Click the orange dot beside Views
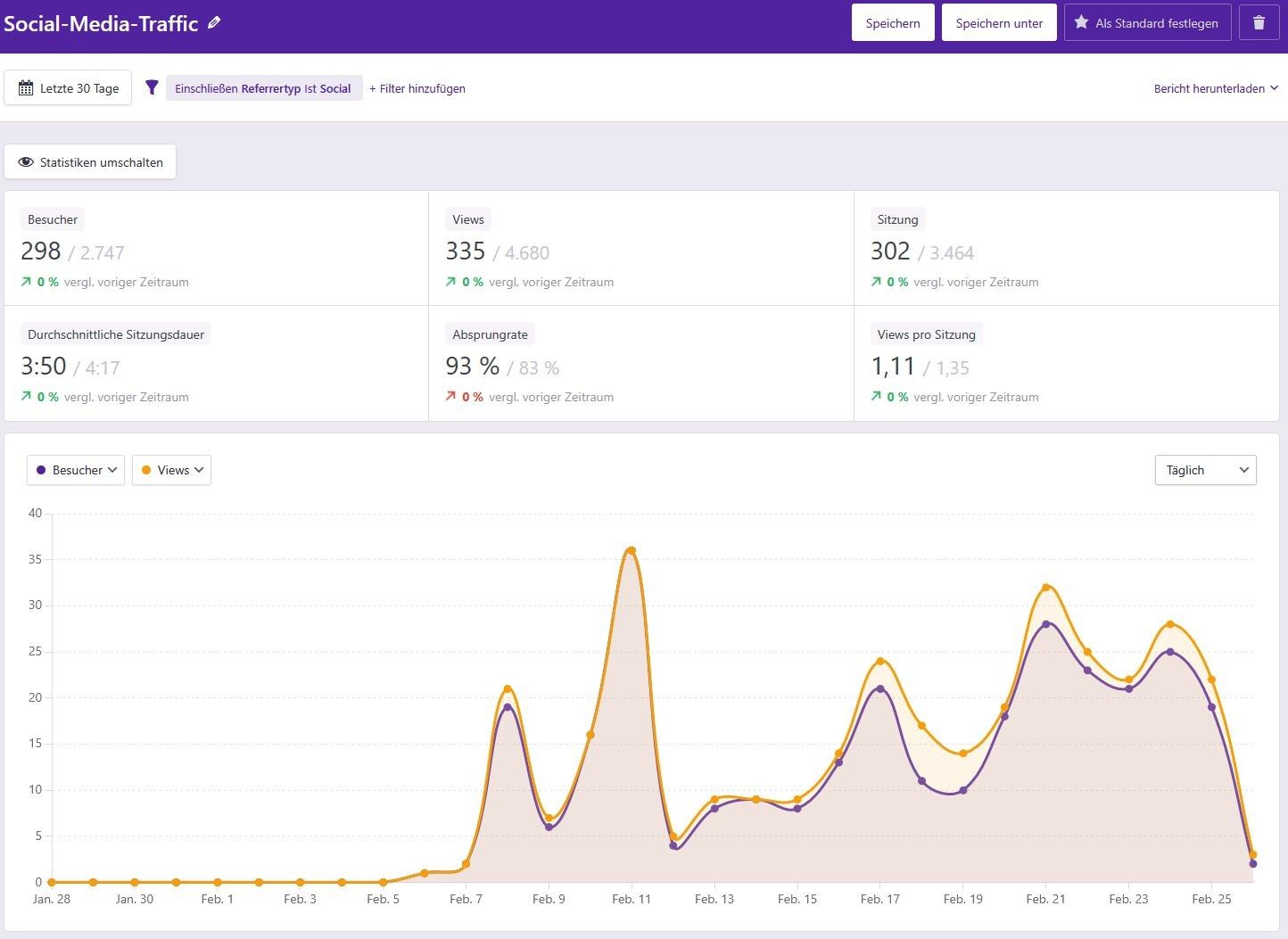The image size is (1288, 939). coord(146,470)
